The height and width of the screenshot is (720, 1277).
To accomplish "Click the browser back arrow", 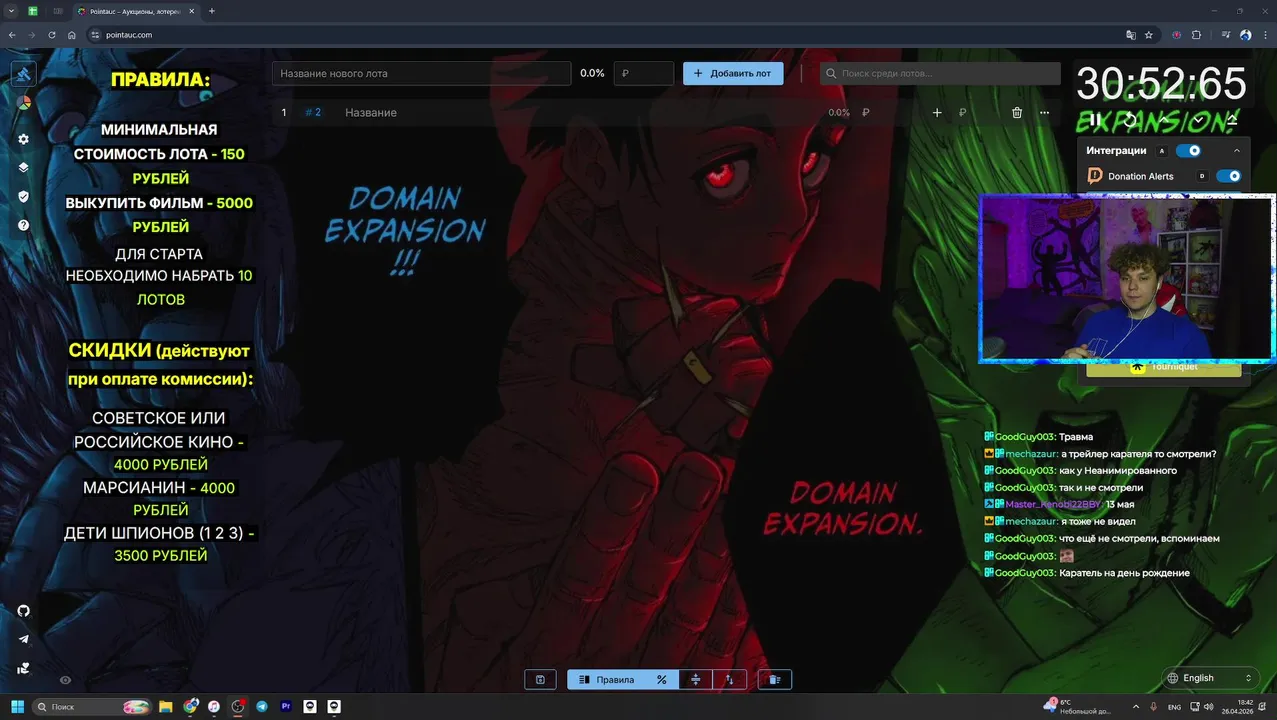I will [x=12, y=35].
